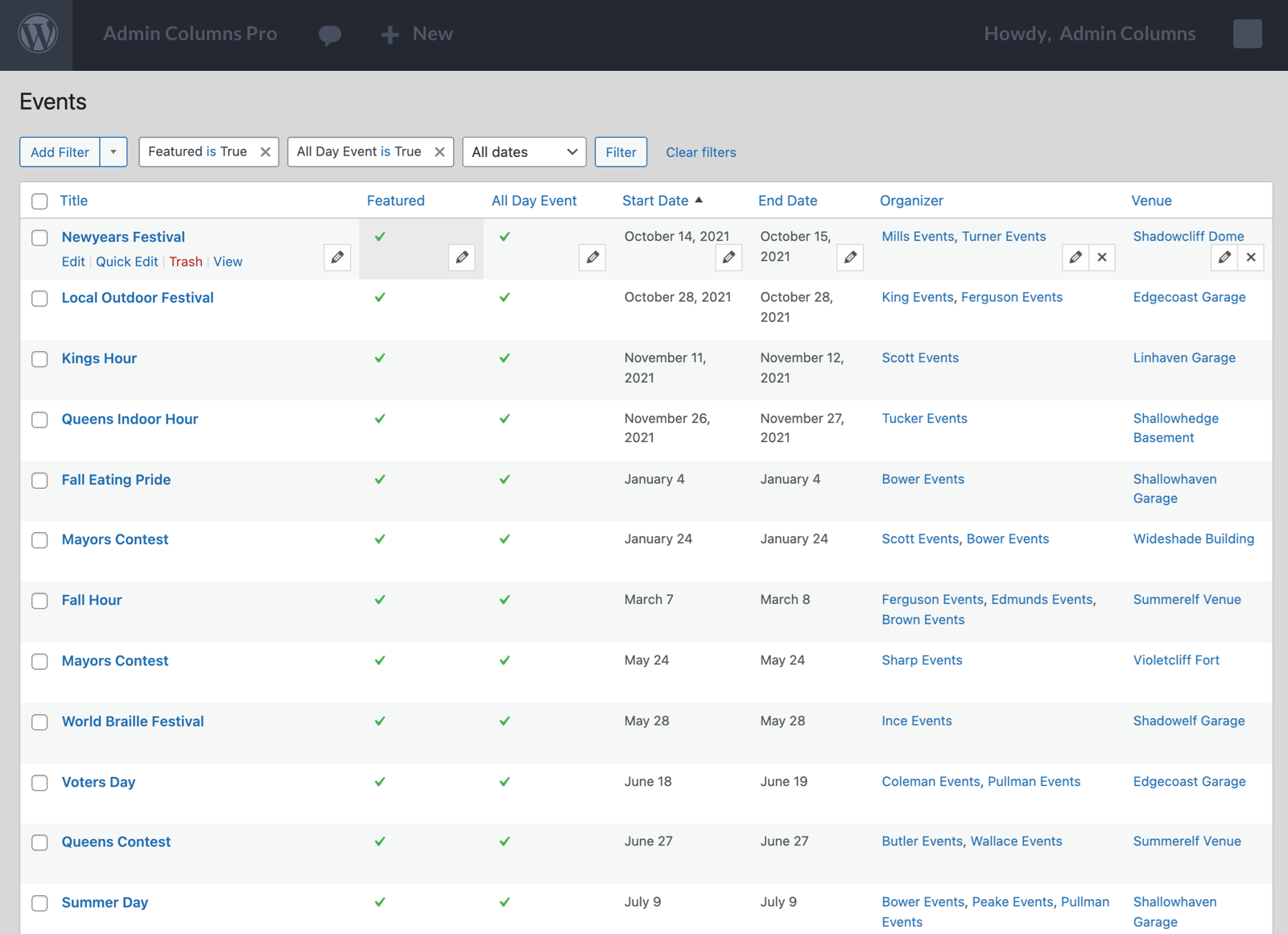Click the Start Date ascending sort arrow
Screen dimensions: 1288x934
(x=699, y=200)
